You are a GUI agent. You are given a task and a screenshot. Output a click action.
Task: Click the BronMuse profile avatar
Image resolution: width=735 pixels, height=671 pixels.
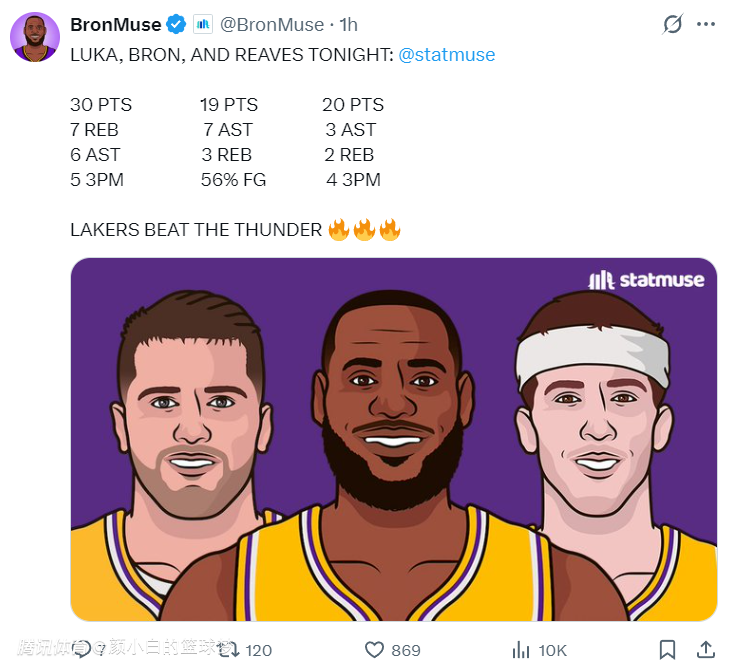coord(35,37)
